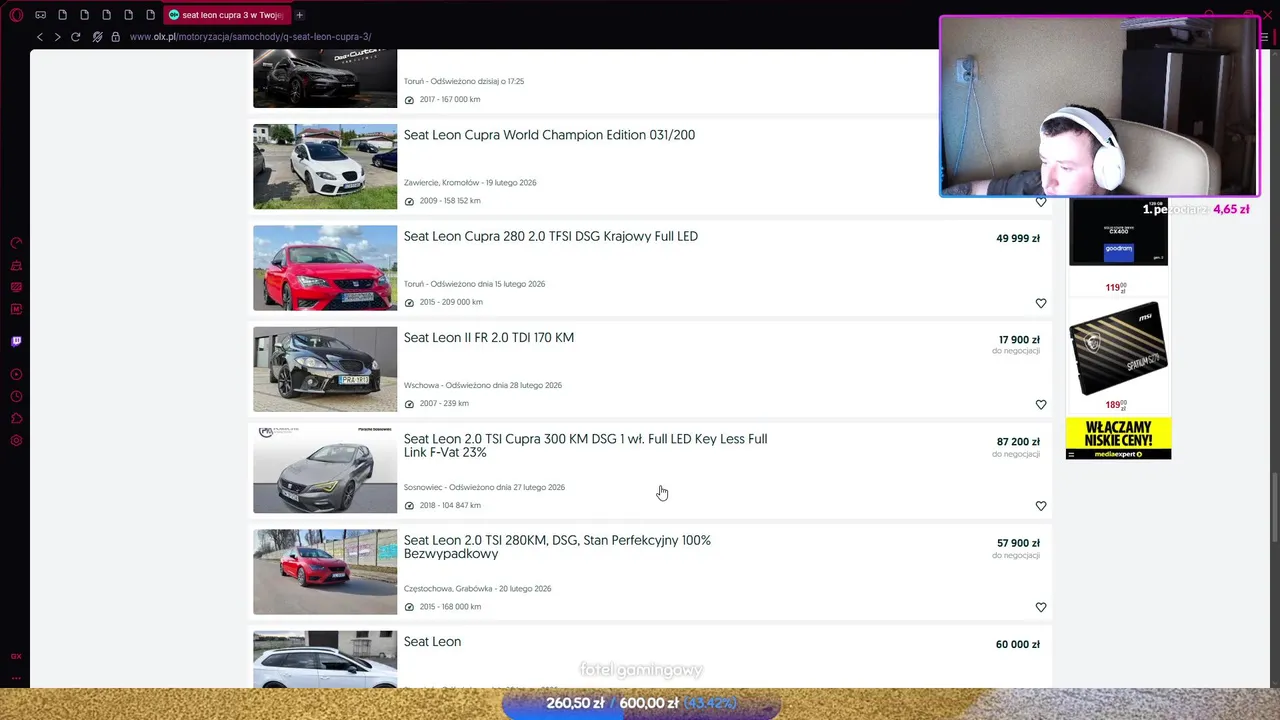Go back using the browser back arrow
This screenshot has height=720, width=1280.
[40, 37]
